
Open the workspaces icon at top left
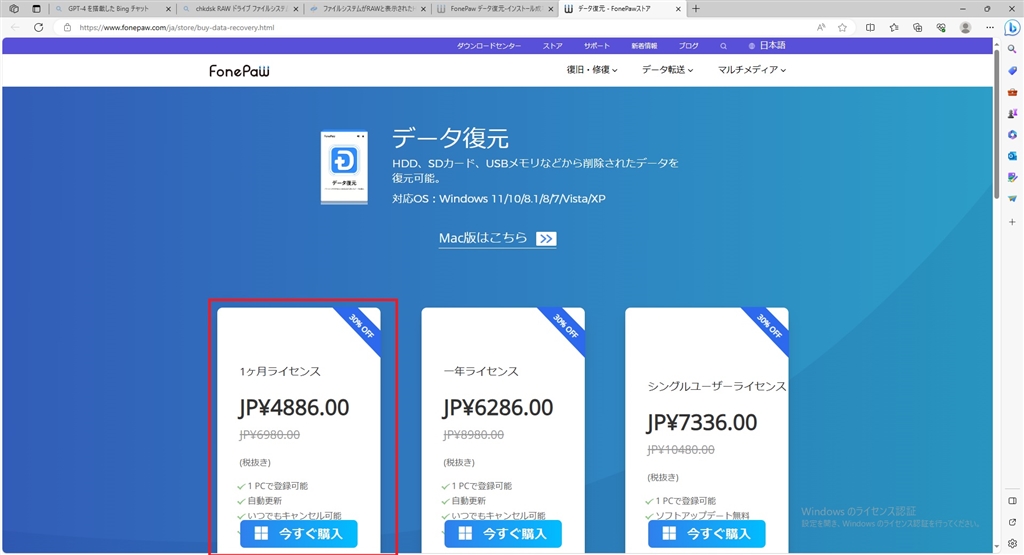[x=14, y=9]
